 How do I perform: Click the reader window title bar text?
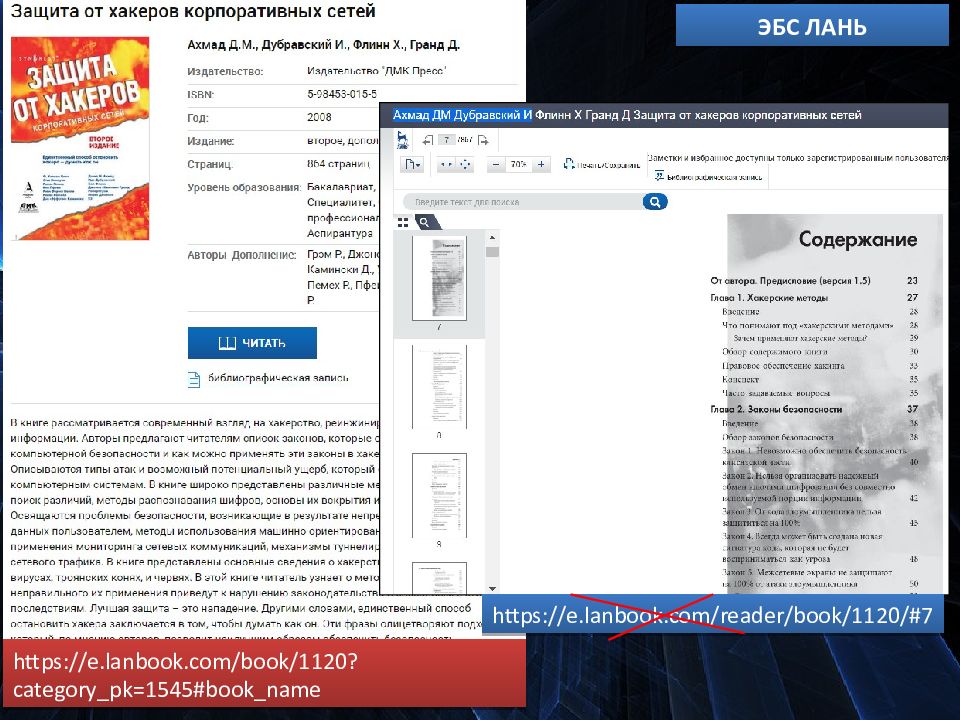point(627,115)
